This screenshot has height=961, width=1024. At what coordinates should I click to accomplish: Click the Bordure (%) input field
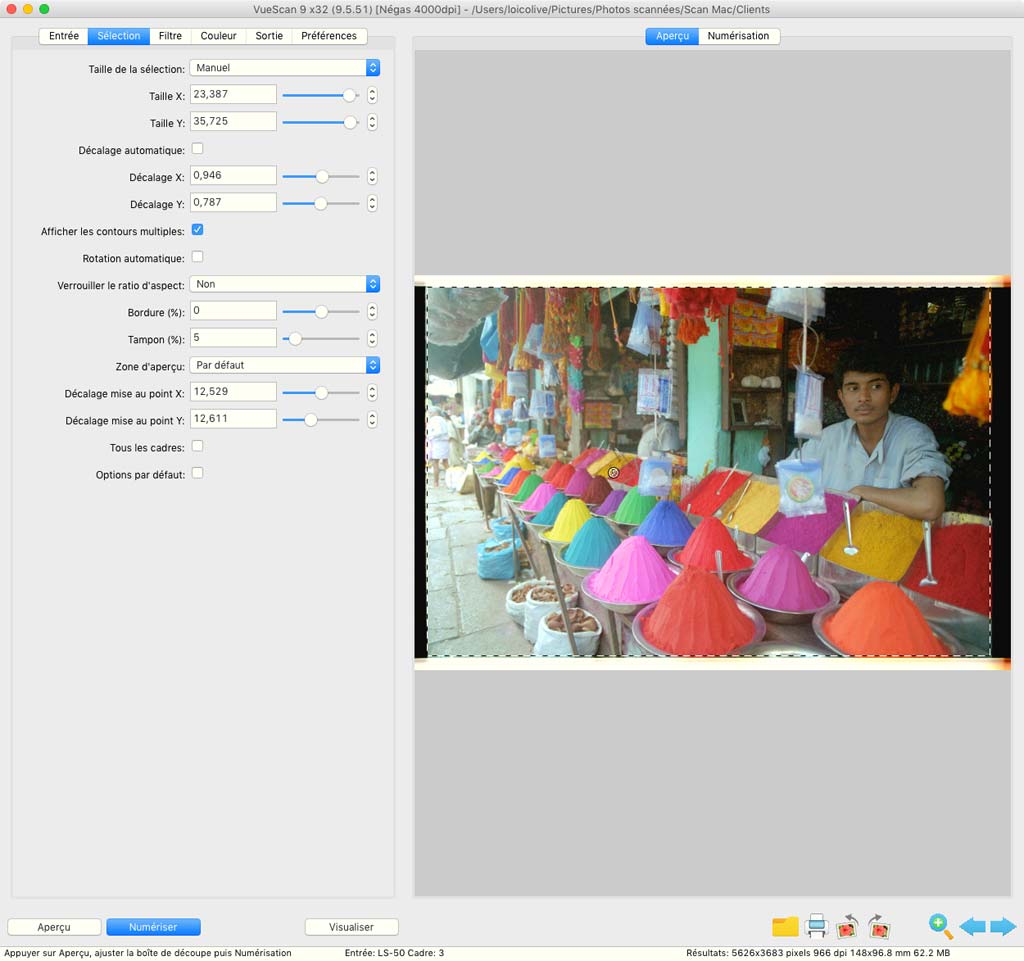pos(233,311)
